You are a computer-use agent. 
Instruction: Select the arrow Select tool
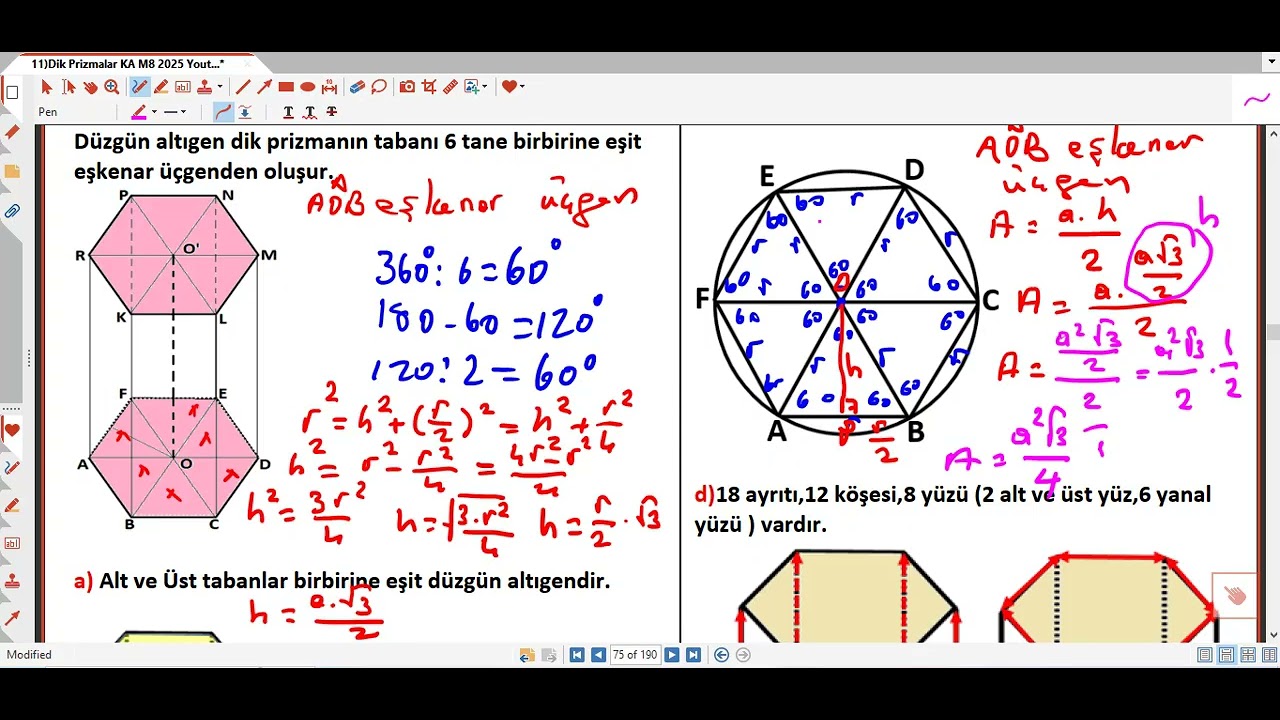[x=46, y=87]
